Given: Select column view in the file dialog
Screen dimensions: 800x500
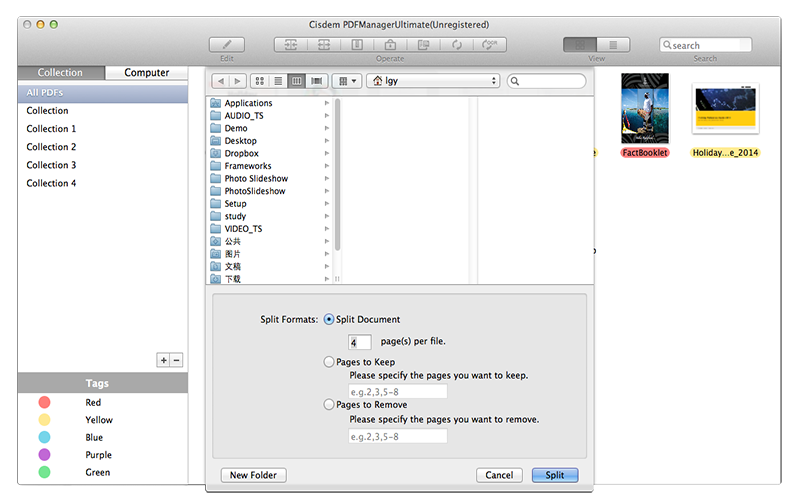Looking at the screenshot, I should coord(296,81).
